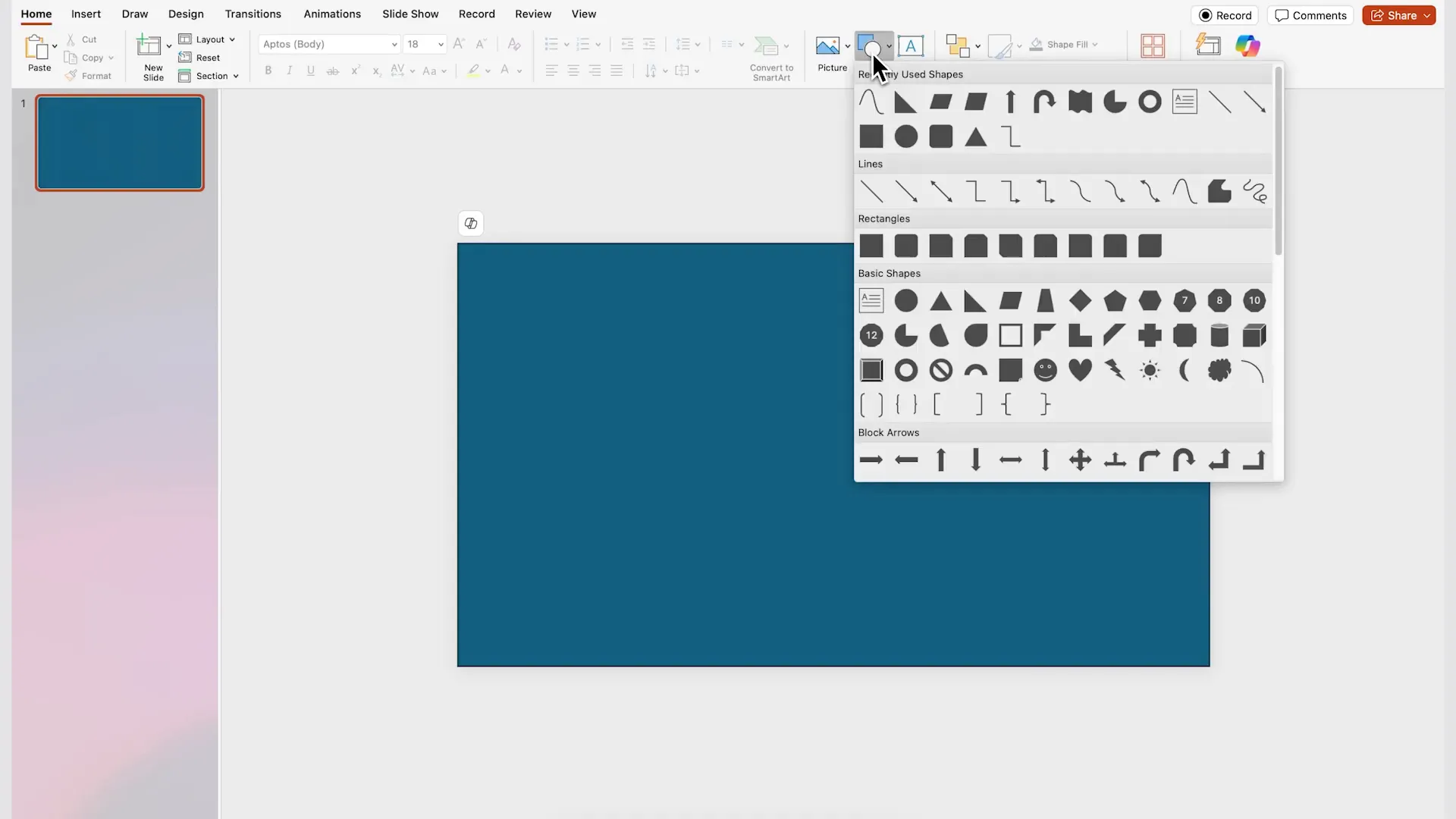Select the cloud shape
The height and width of the screenshot is (819, 1456).
click(1219, 370)
